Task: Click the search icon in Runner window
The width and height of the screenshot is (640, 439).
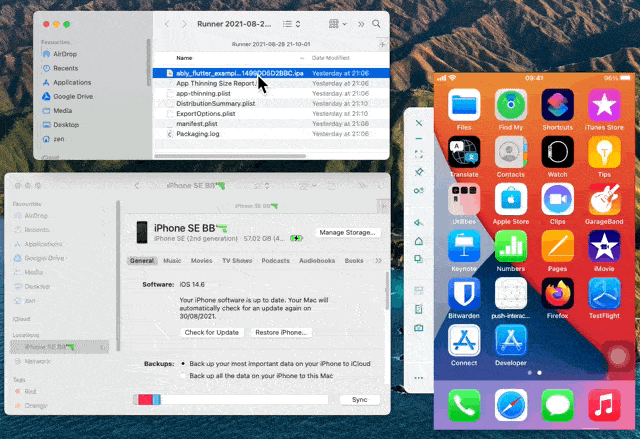Action: point(376,24)
